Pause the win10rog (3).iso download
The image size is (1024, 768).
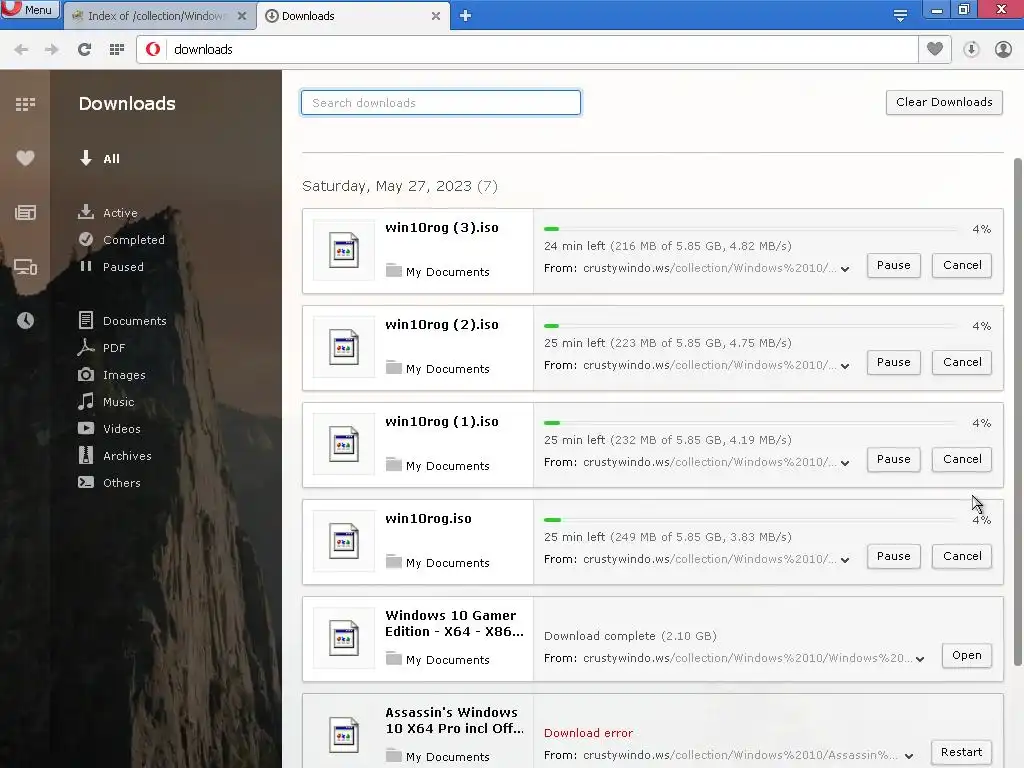pos(893,265)
